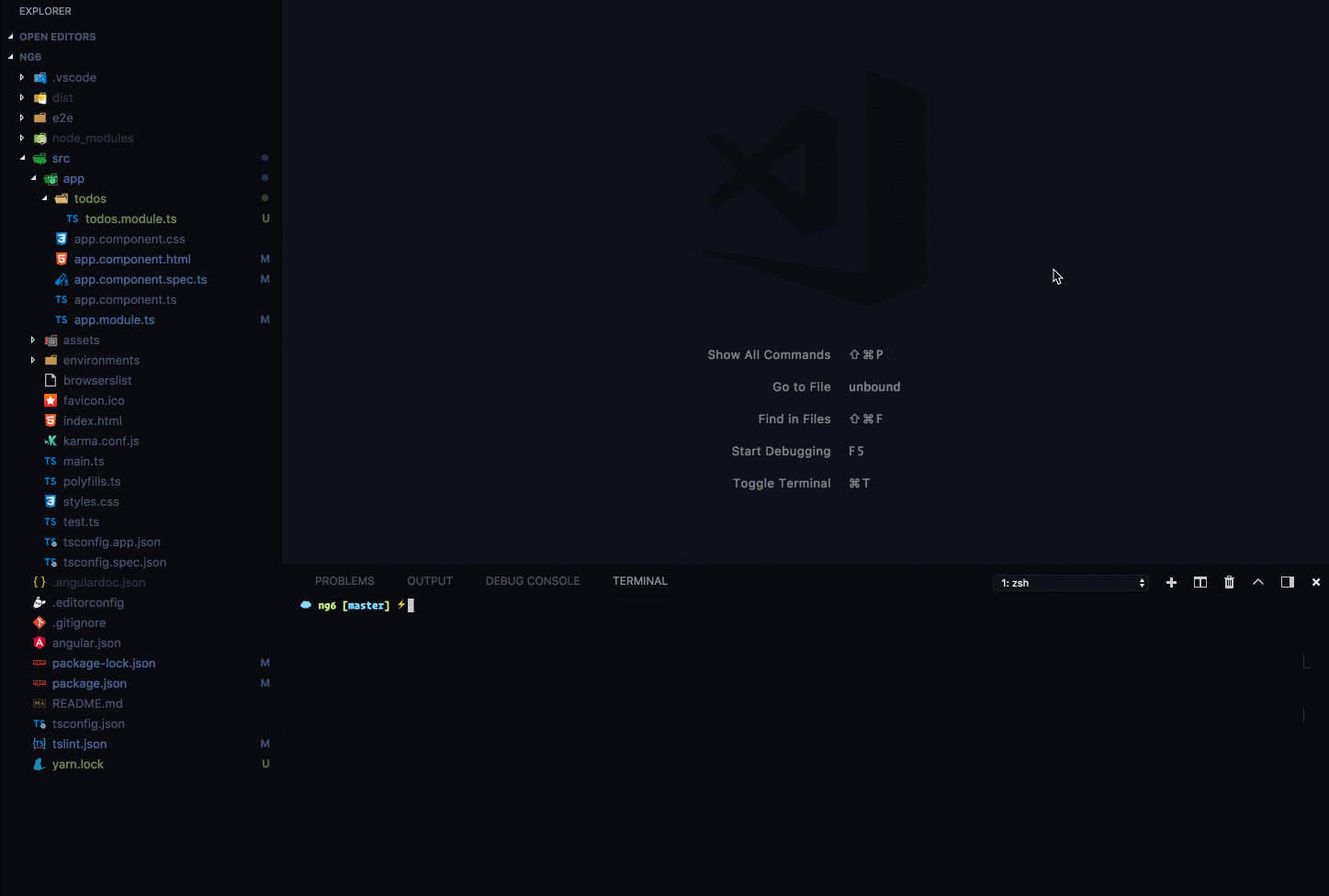The width and height of the screenshot is (1329, 896).
Task: Switch to the OUTPUT tab
Action: (430, 581)
